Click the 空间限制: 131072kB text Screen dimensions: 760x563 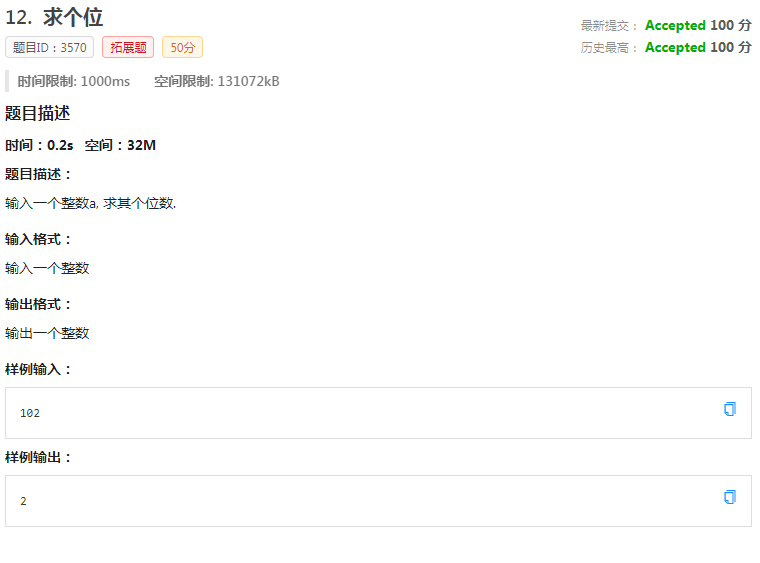point(217,81)
